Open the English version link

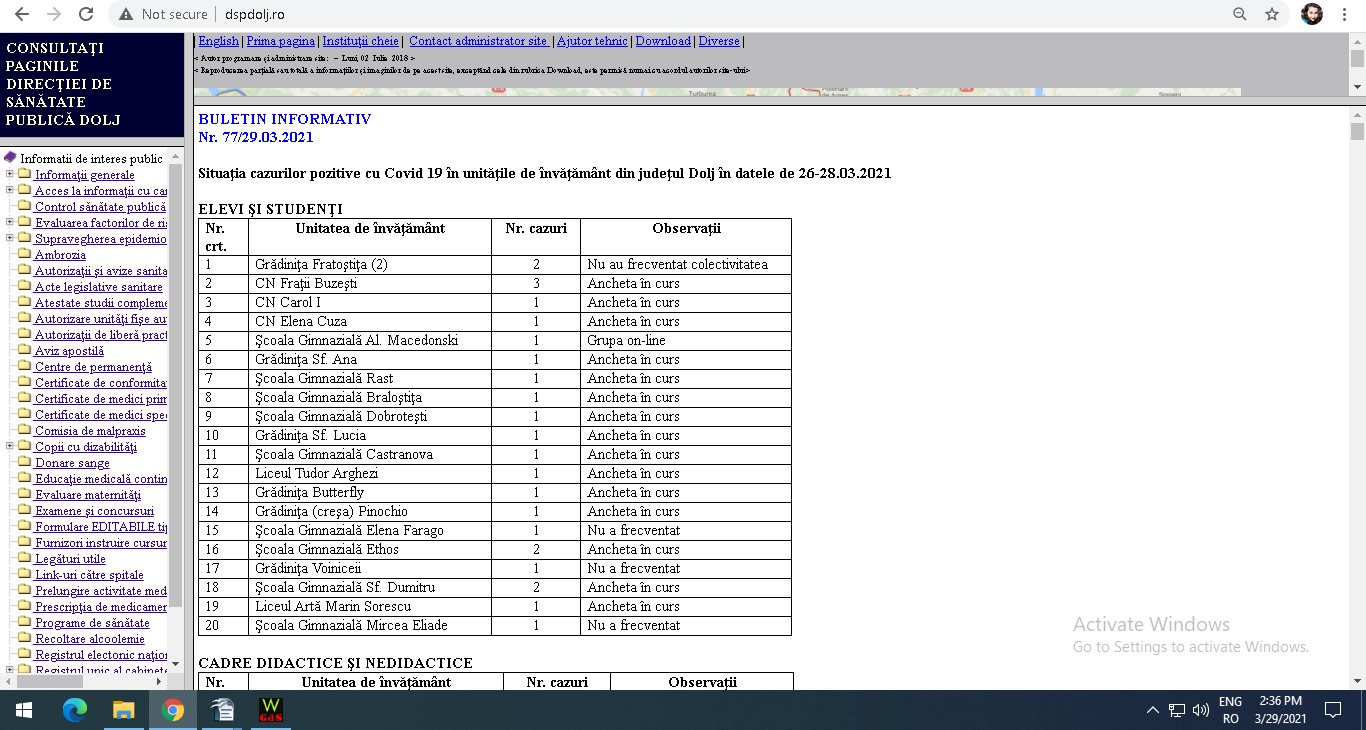coord(218,41)
